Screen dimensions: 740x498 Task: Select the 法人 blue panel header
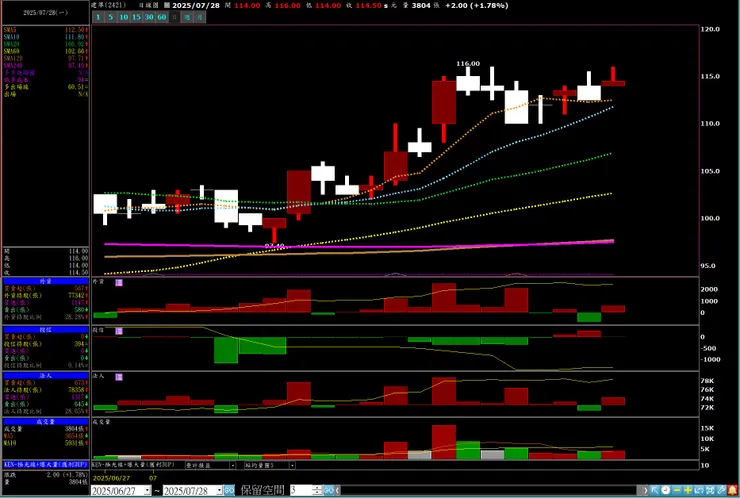[45, 375]
